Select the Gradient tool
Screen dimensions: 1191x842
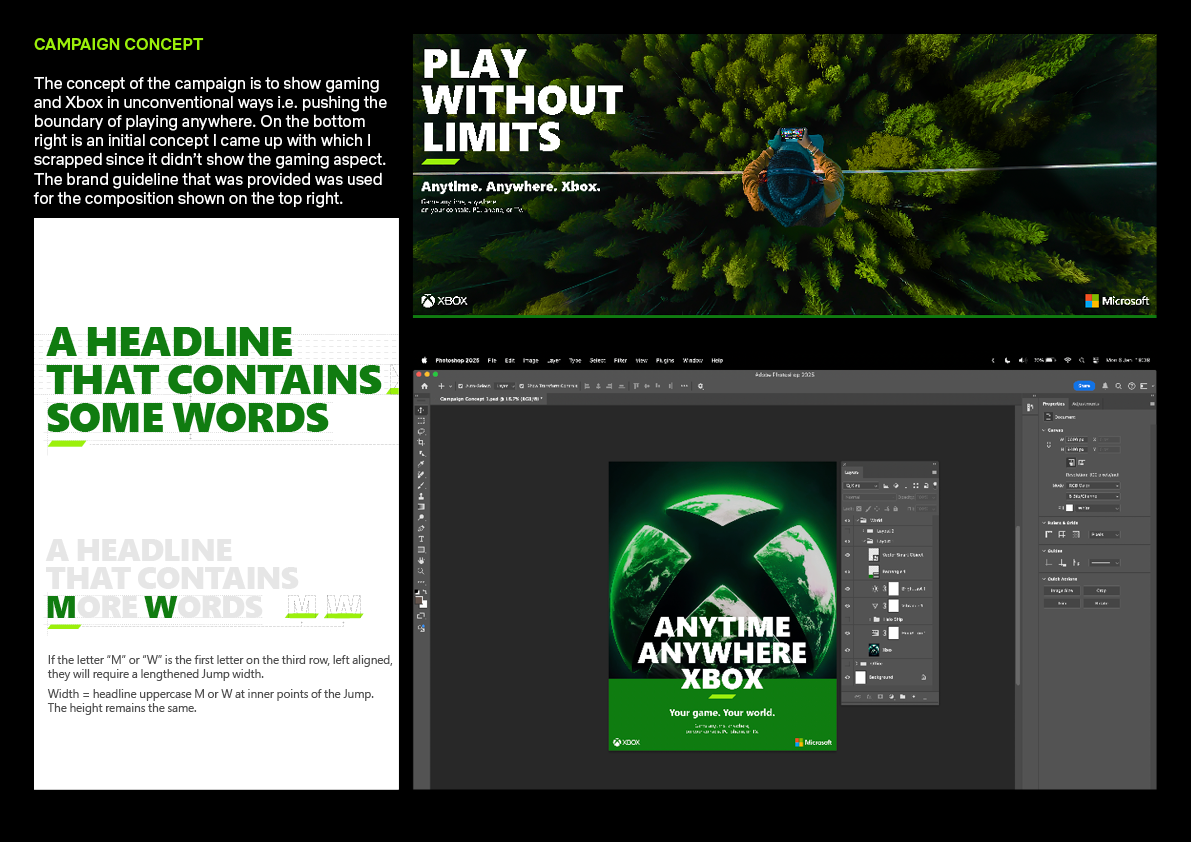click(421, 506)
